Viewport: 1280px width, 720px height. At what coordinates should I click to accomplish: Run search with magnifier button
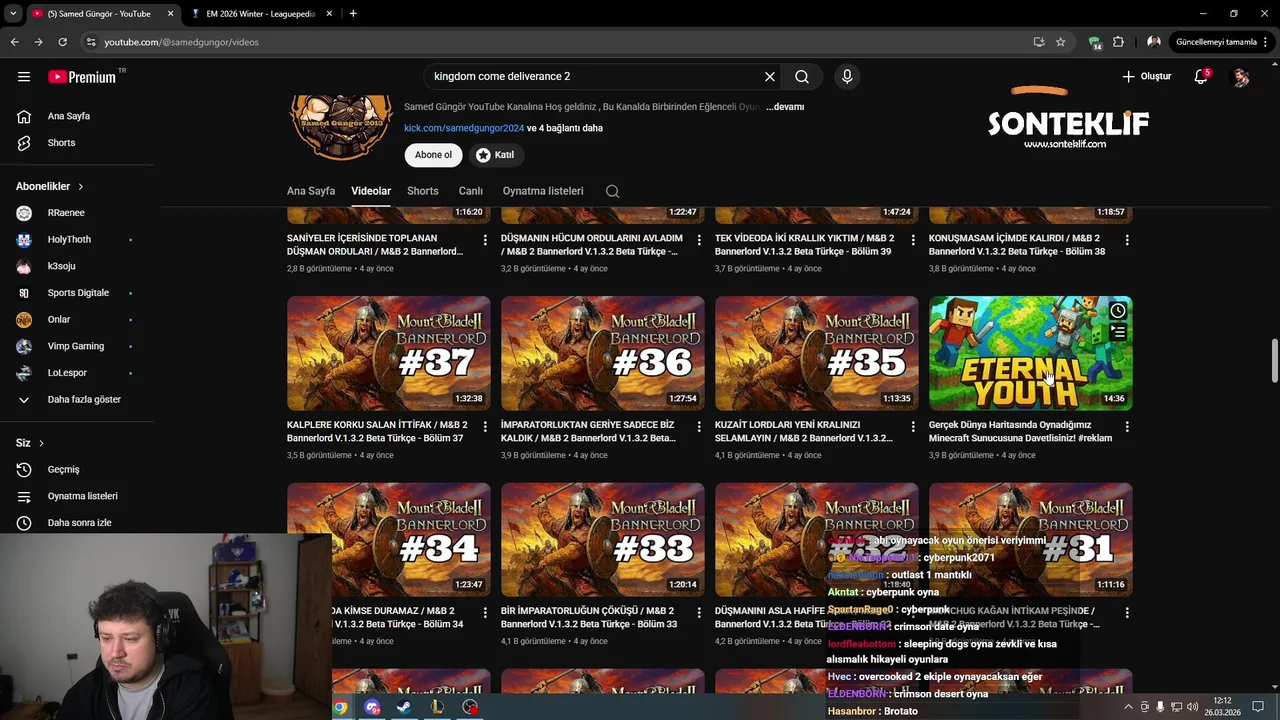coord(802,77)
